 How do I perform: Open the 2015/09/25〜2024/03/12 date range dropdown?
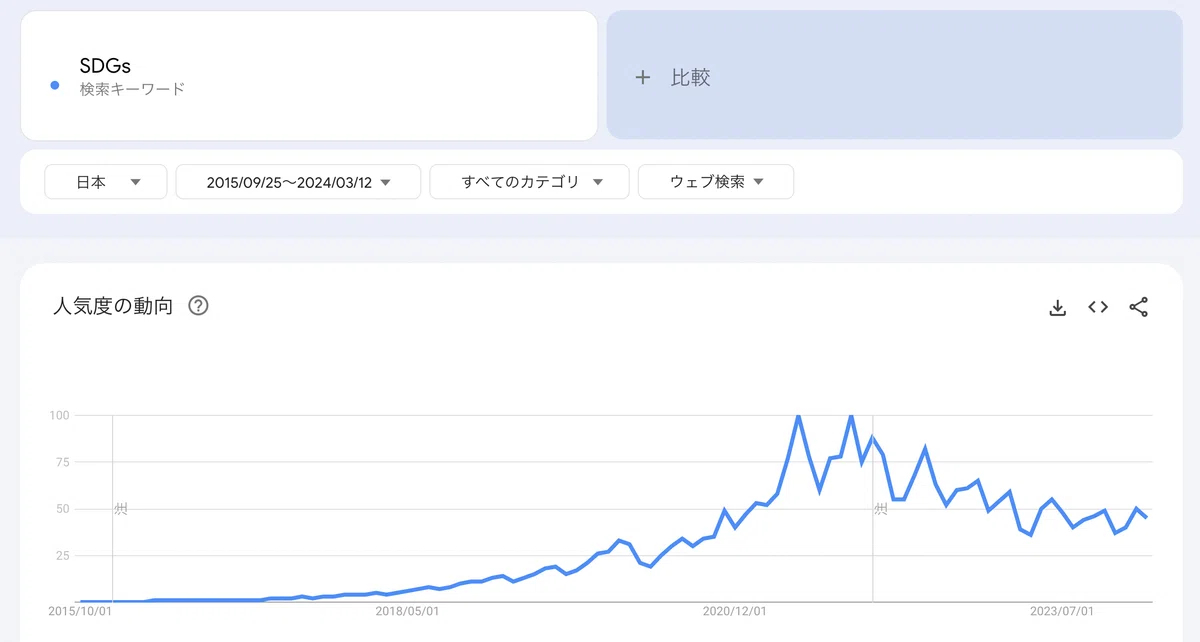click(x=298, y=182)
